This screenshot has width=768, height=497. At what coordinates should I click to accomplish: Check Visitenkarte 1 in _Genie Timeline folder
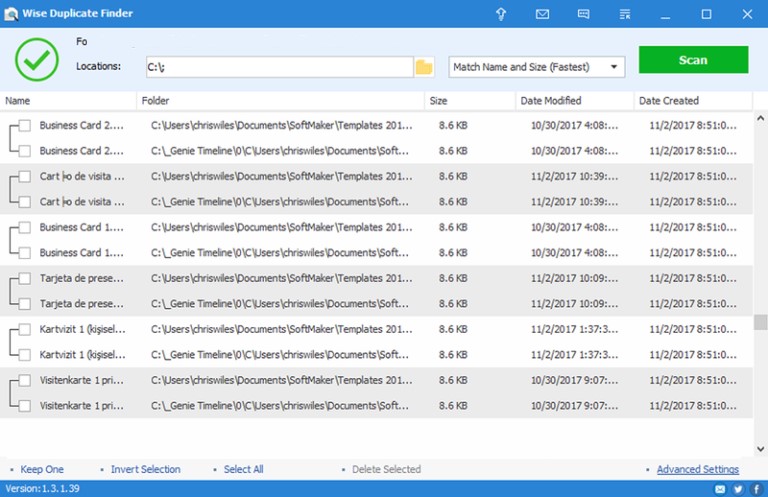[24, 405]
